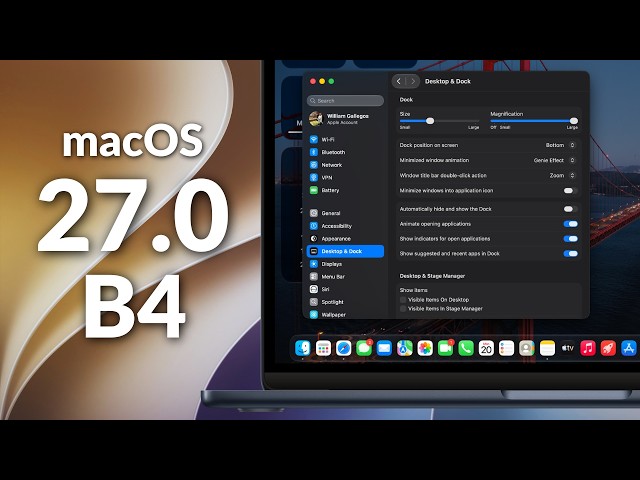Open Maps app in the Dock

click(404, 348)
